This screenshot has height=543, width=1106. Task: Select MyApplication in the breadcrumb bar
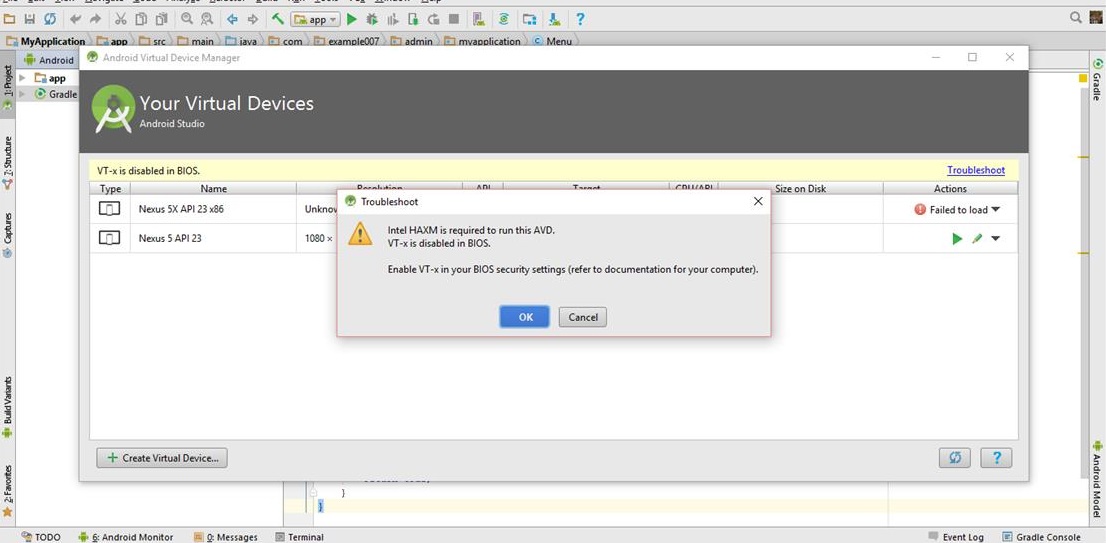[x=46, y=42]
